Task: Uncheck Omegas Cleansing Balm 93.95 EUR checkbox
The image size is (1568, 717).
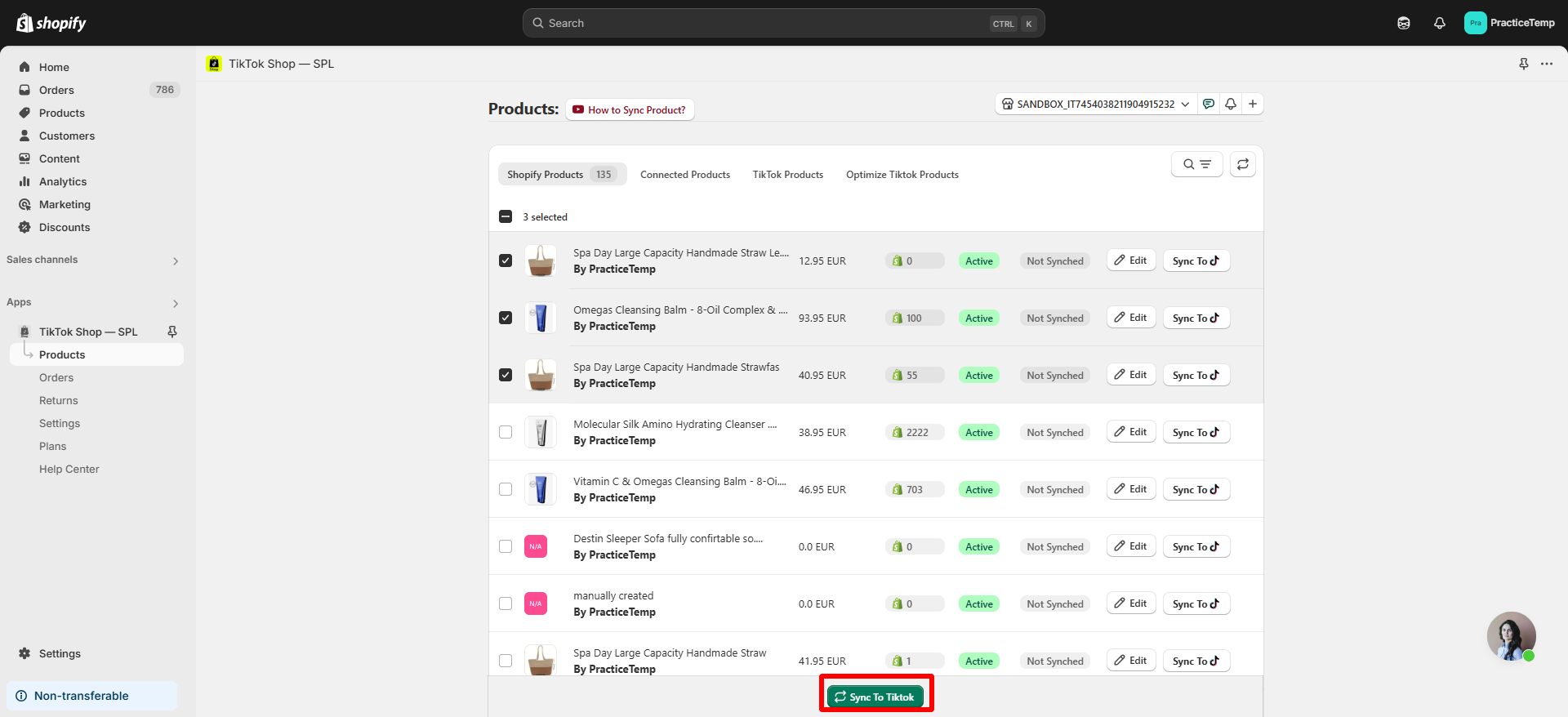Action: [506, 318]
